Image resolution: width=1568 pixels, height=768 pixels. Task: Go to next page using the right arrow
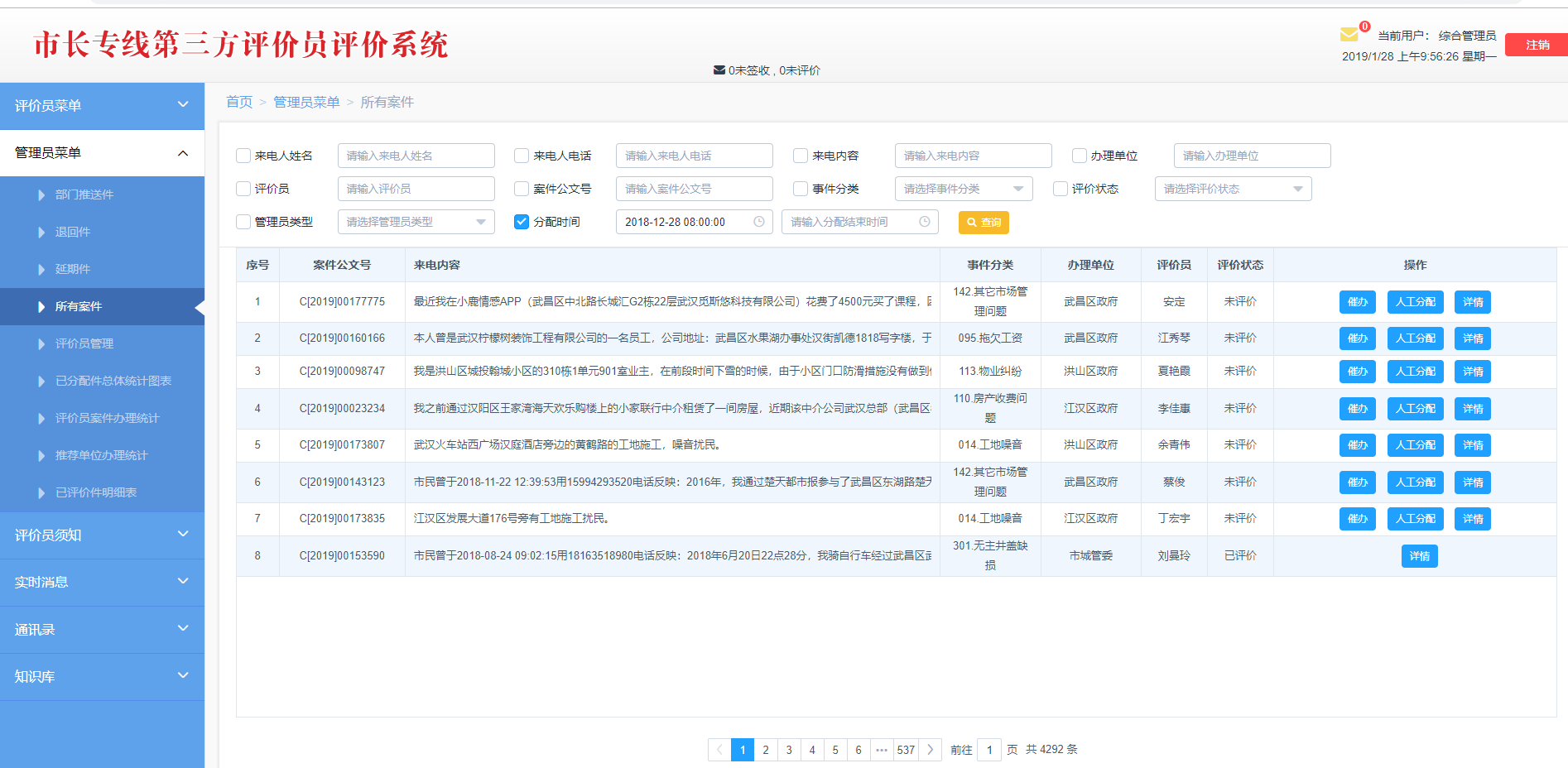point(930,750)
